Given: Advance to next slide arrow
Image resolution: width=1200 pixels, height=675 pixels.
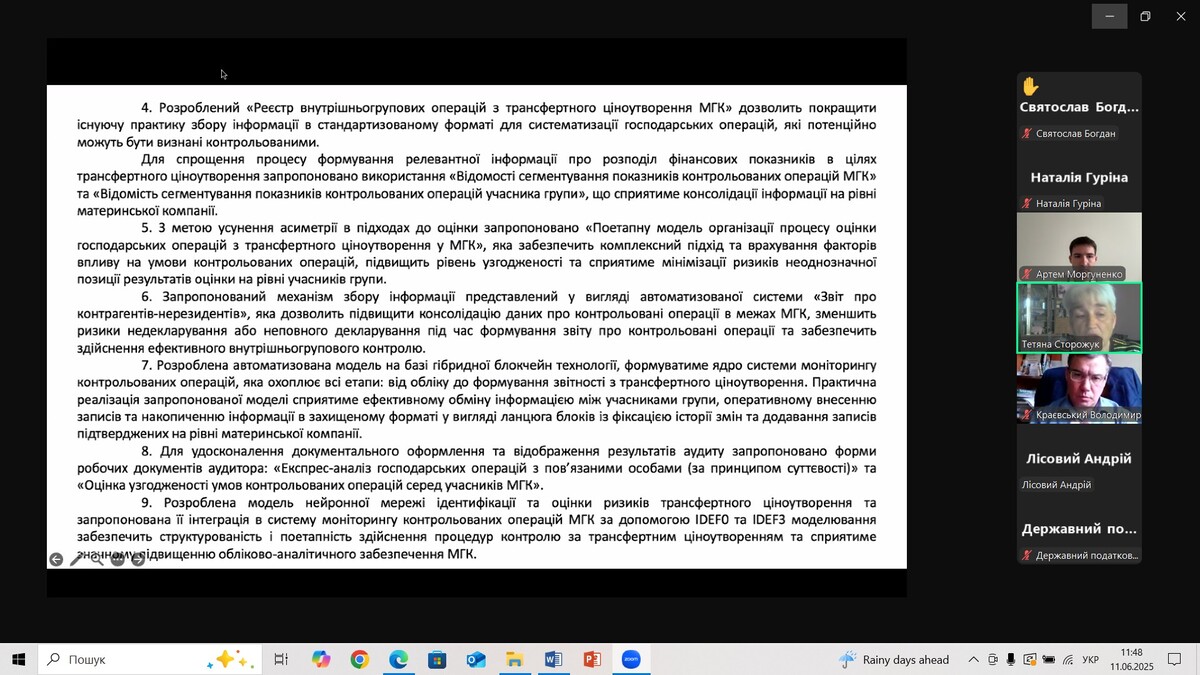Looking at the screenshot, I should (x=138, y=559).
